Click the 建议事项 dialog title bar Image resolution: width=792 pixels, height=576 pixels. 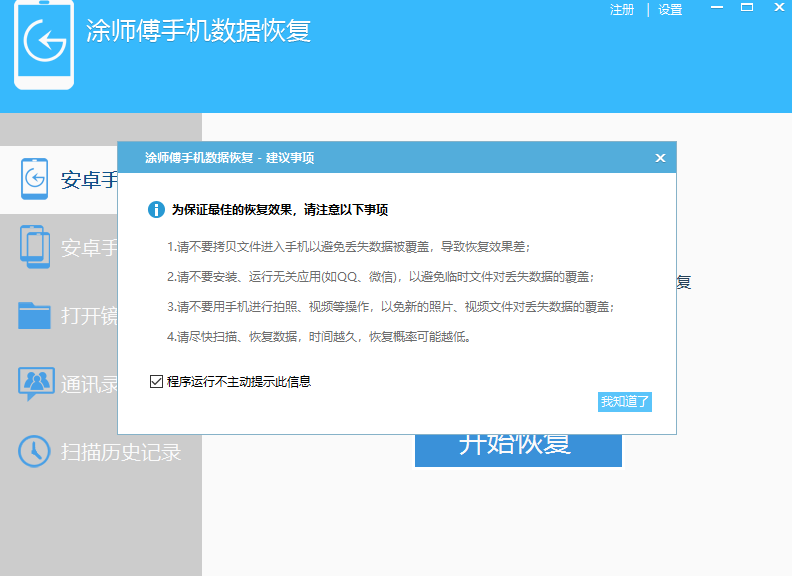(x=380, y=158)
